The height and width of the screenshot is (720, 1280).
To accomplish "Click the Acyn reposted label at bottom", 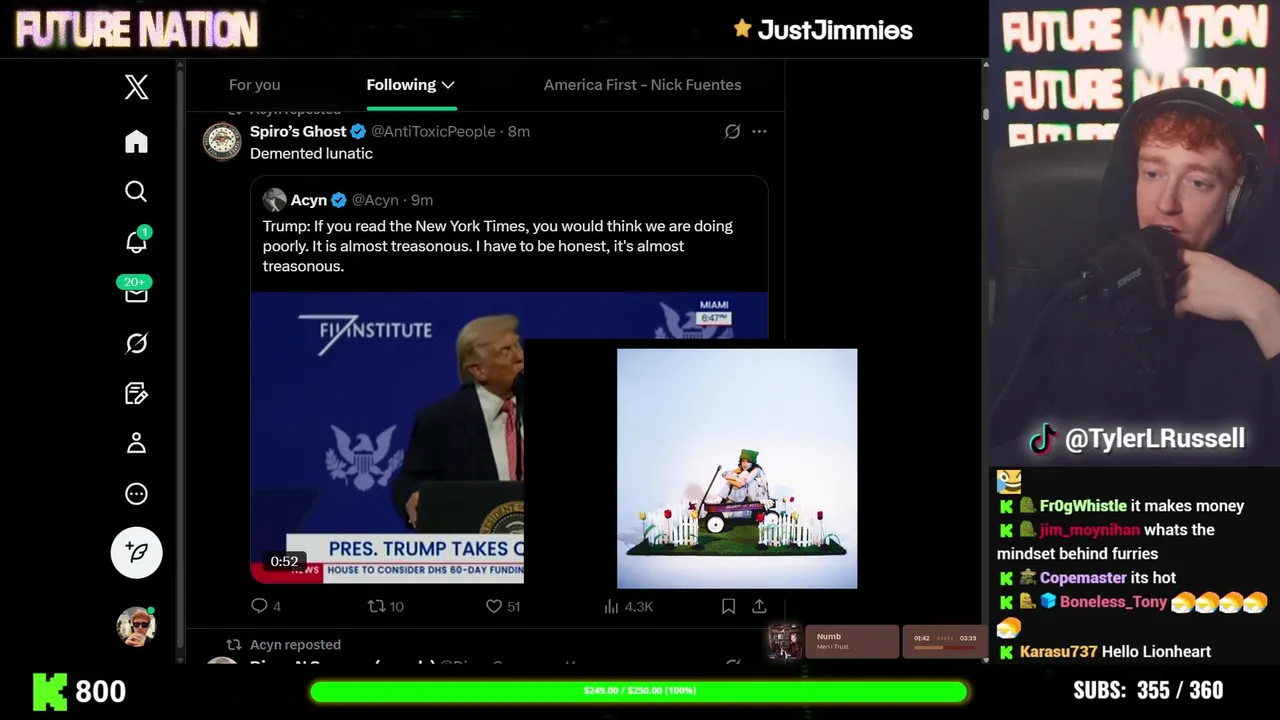I will pos(295,645).
